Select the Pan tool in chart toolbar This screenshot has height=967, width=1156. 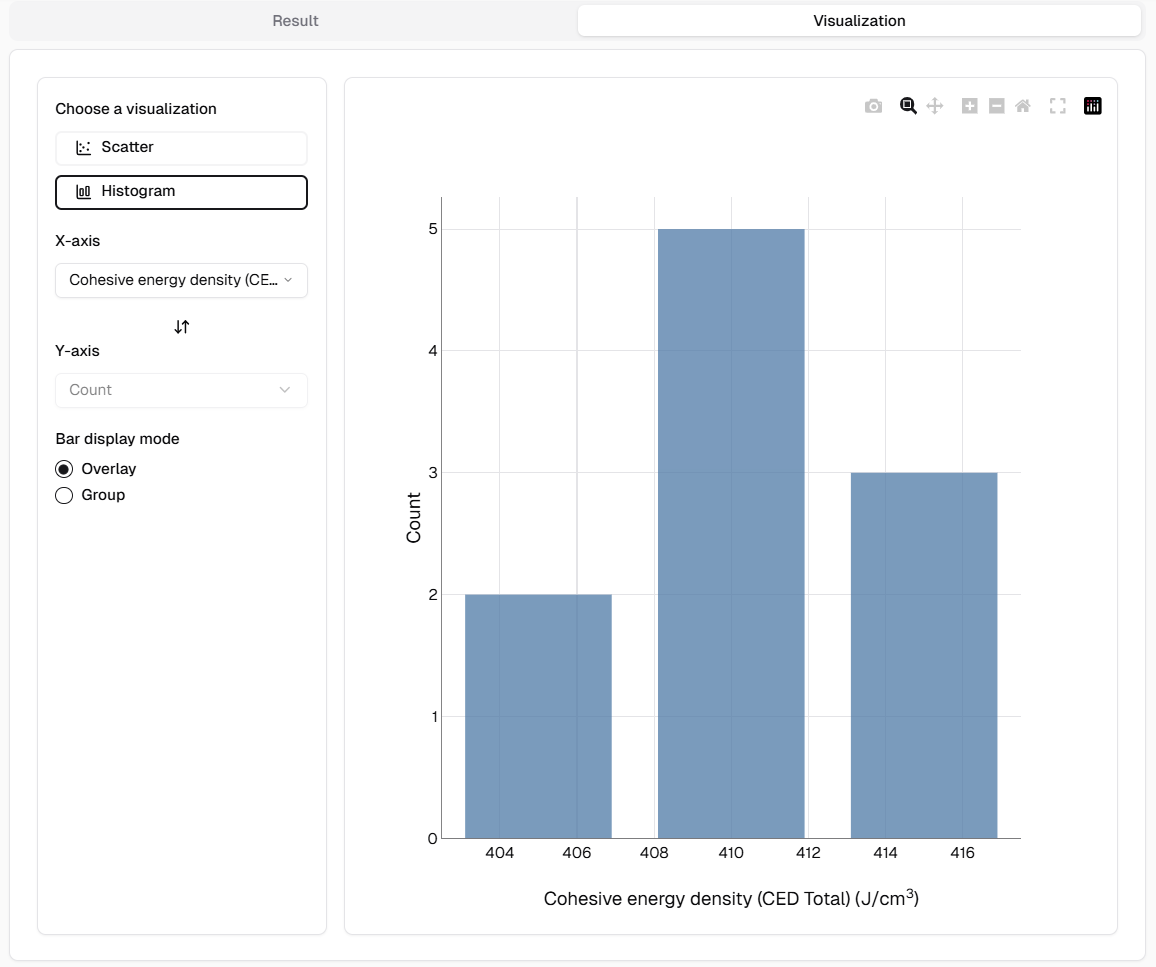(935, 106)
